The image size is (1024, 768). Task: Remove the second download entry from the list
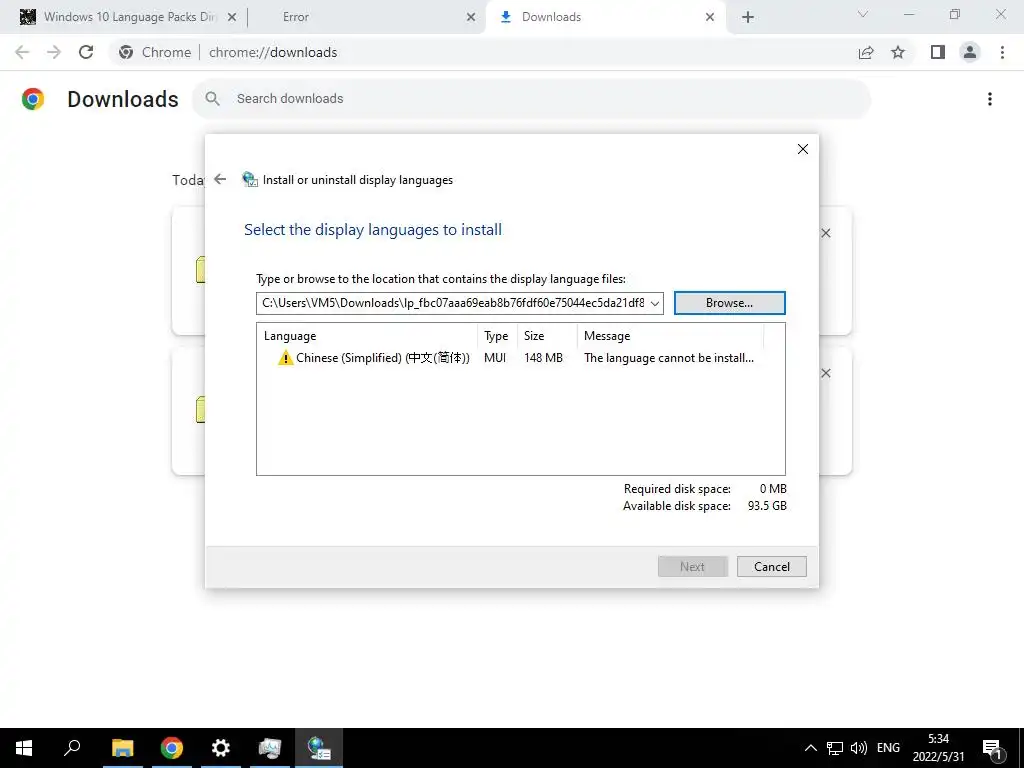[826, 373]
